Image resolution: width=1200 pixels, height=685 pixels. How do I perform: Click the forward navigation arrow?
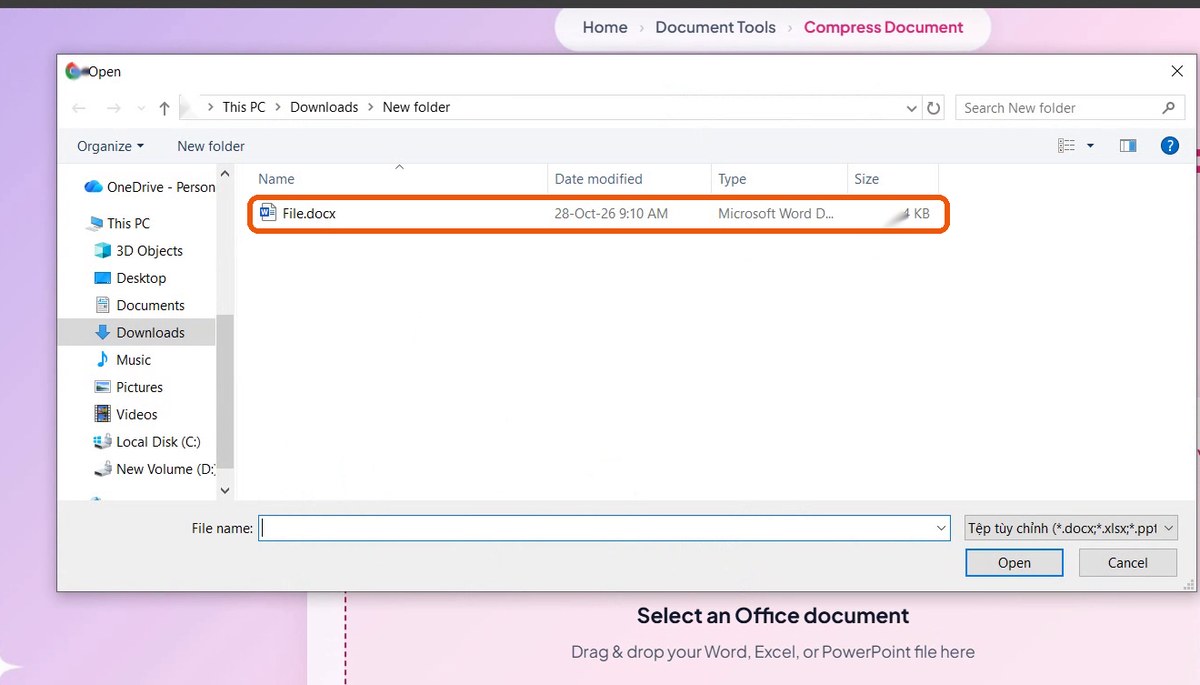[x=113, y=107]
